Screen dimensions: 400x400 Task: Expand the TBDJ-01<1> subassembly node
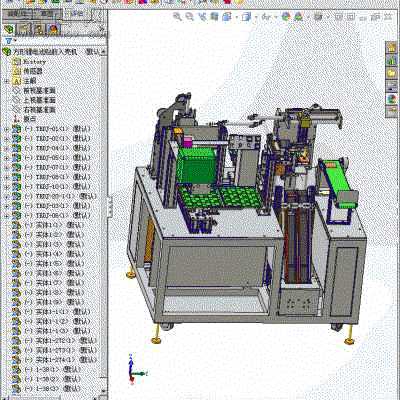coord(6,129)
